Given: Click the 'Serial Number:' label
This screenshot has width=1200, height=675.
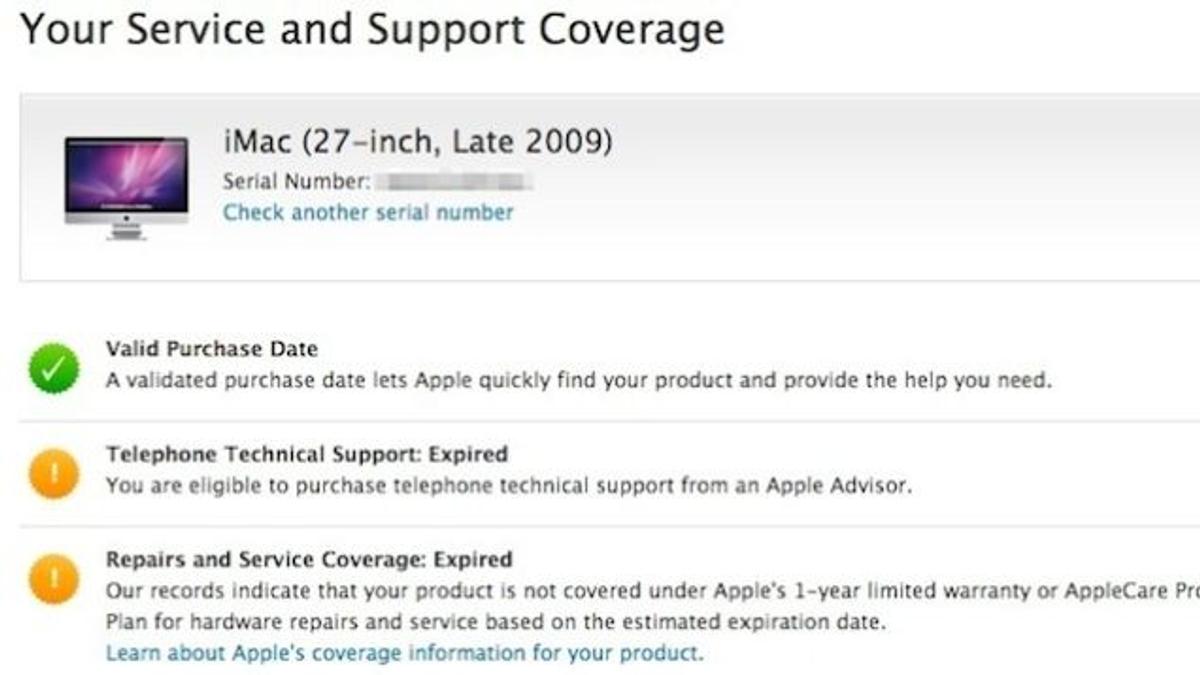Looking at the screenshot, I should (x=296, y=183).
